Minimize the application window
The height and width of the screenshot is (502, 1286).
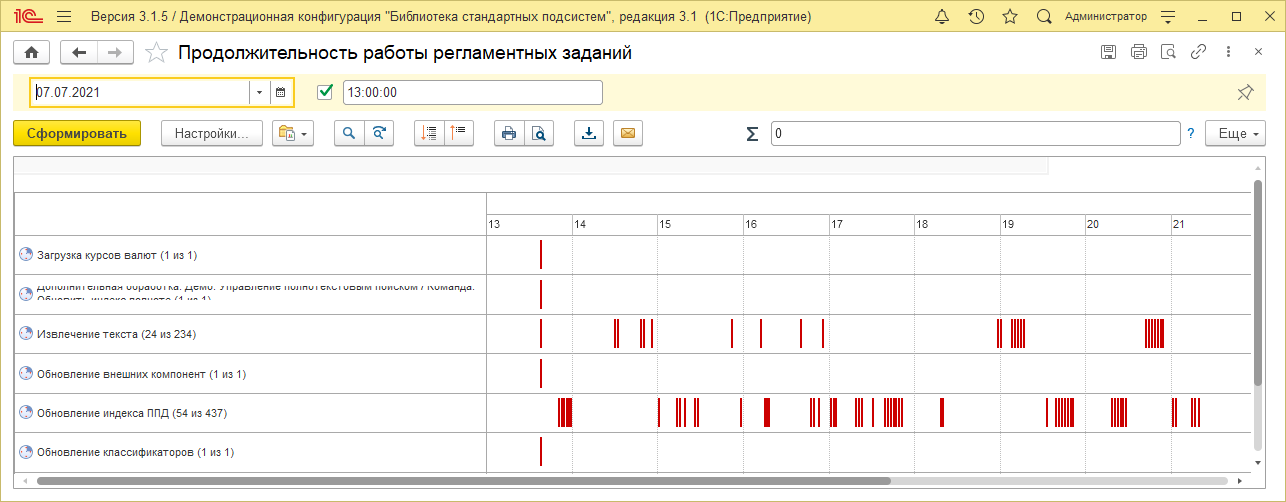point(1203,17)
